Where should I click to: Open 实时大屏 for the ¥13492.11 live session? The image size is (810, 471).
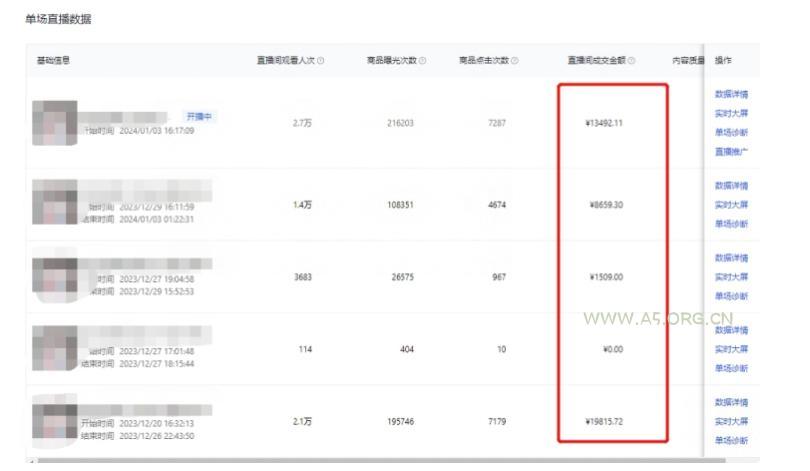[731, 113]
